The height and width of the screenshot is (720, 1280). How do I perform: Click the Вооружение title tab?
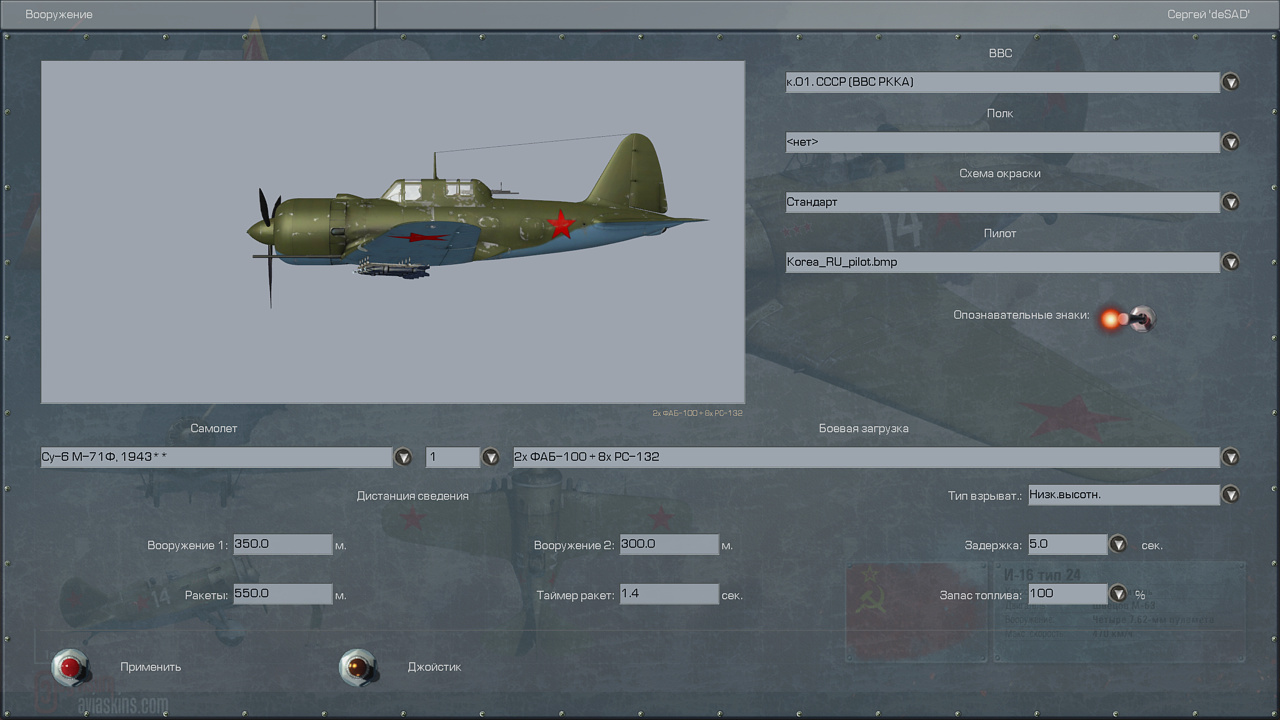pyautogui.click(x=60, y=15)
